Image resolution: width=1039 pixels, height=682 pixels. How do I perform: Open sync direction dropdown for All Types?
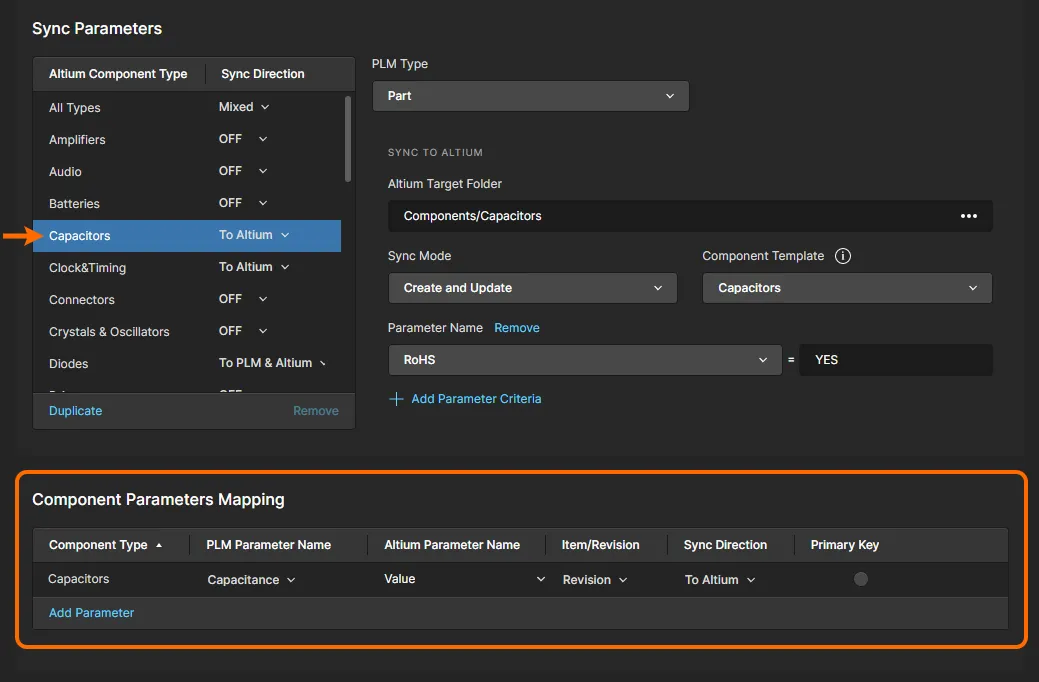pyautogui.click(x=244, y=107)
